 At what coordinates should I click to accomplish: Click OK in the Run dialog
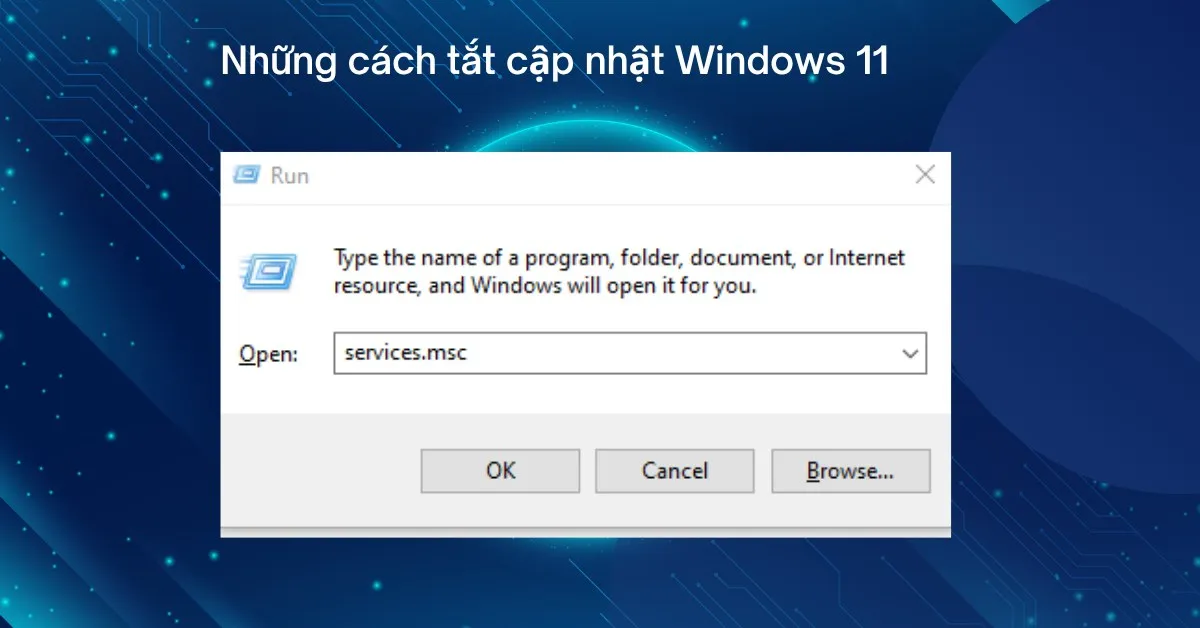[x=500, y=471]
